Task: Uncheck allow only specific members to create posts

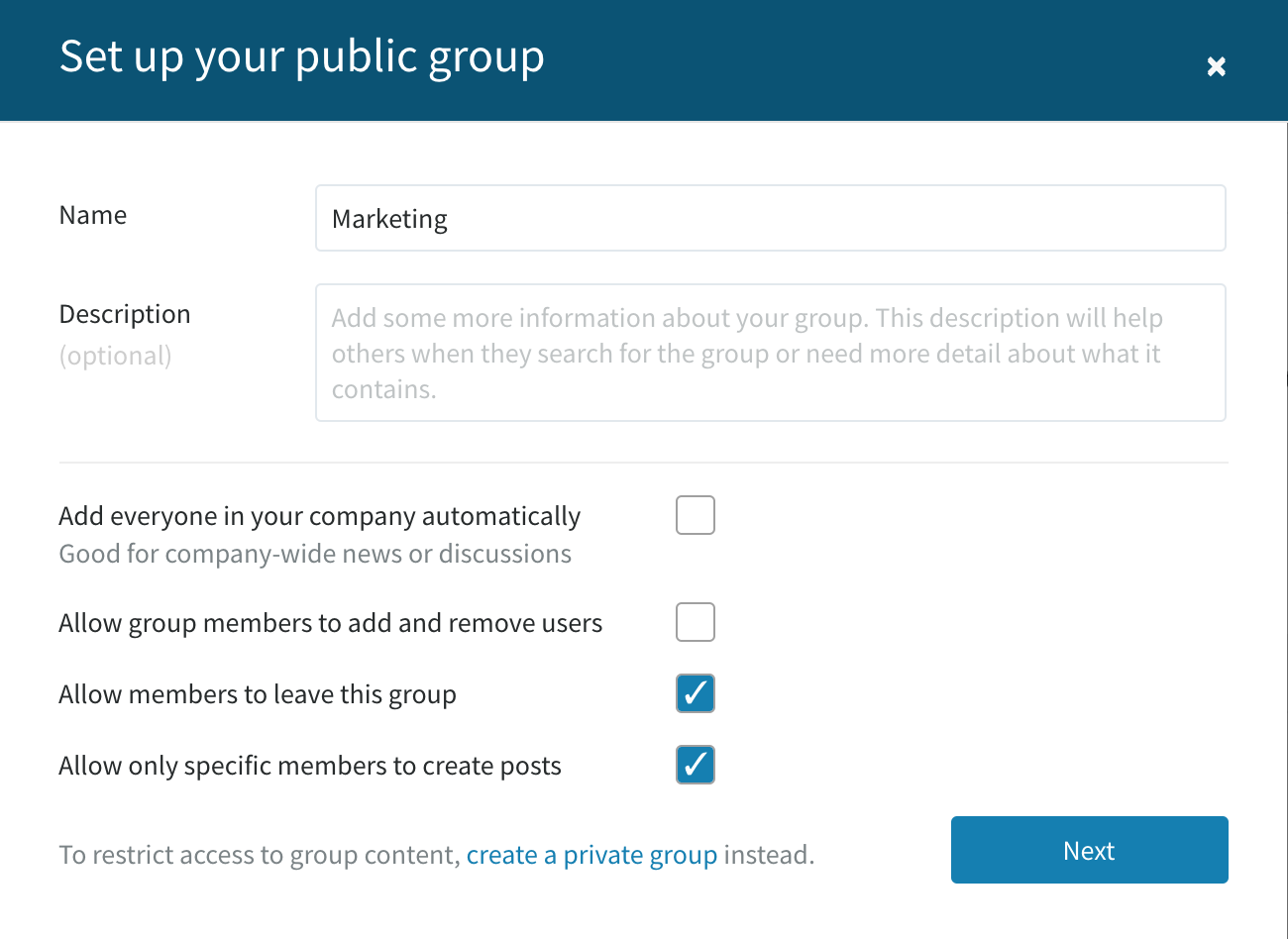Action: pos(695,765)
